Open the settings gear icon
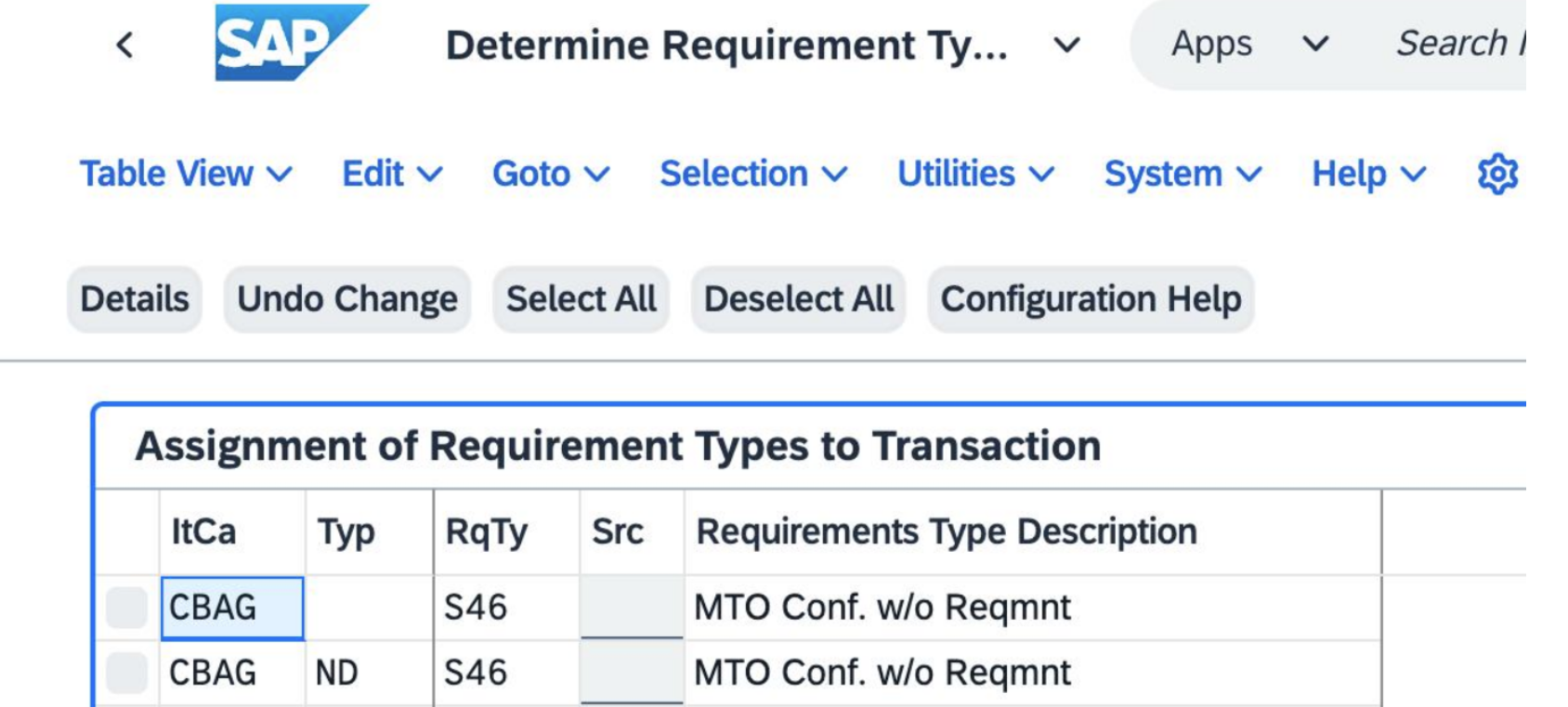The width and height of the screenshot is (1568, 707). click(1497, 174)
